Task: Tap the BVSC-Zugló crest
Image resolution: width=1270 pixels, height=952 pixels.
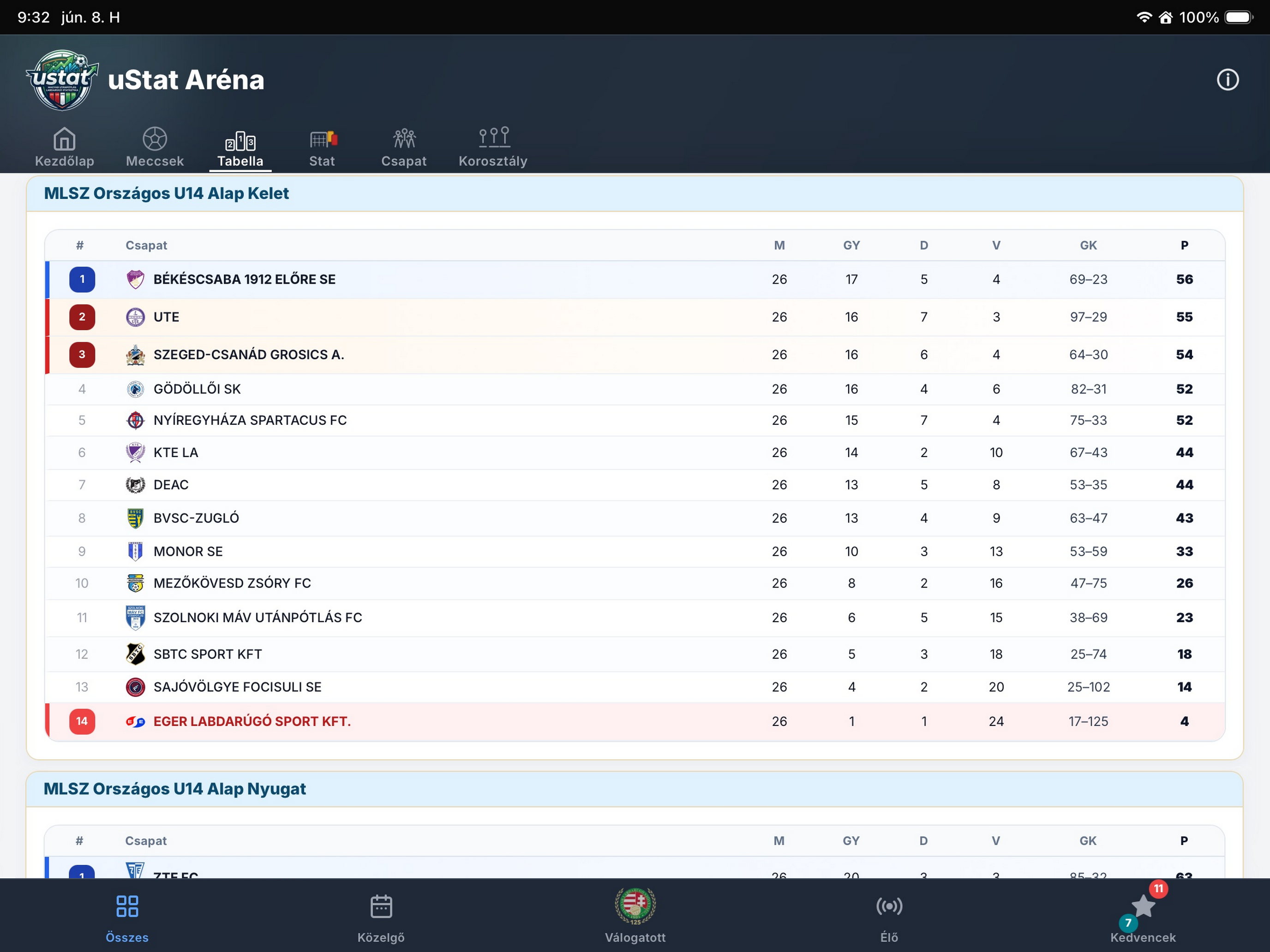Action: 136,518
